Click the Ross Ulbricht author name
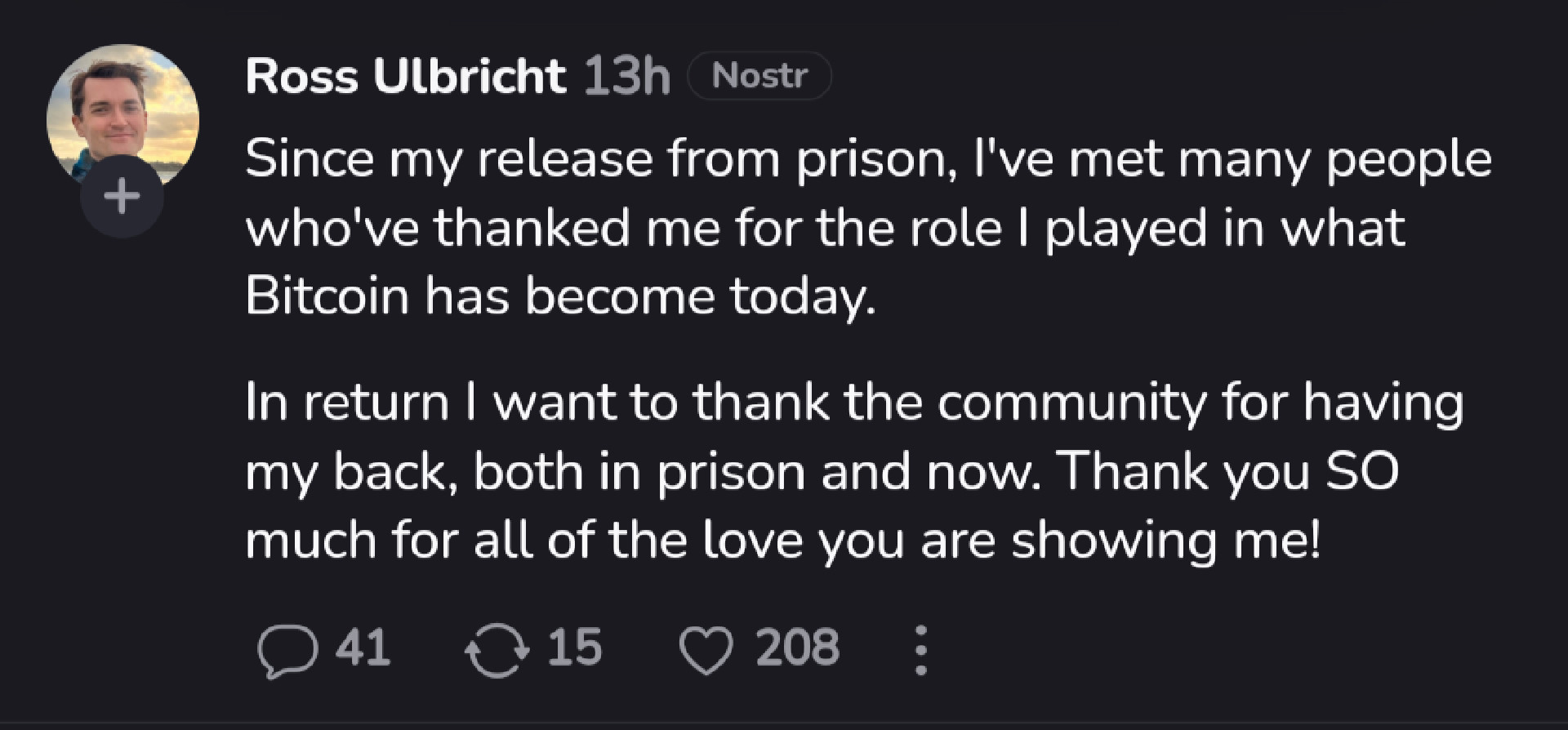The height and width of the screenshot is (730, 1568). coord(405,76)
